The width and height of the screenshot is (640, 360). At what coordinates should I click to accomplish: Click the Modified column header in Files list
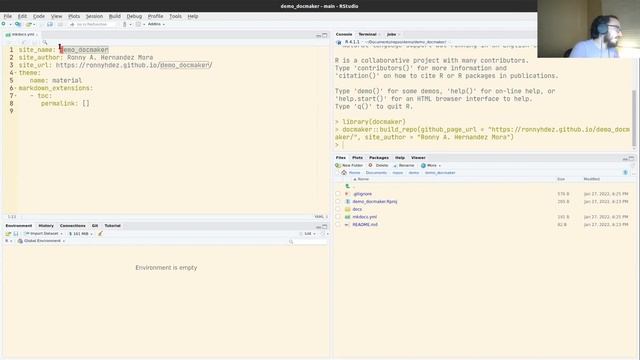(x=591, y=179)
